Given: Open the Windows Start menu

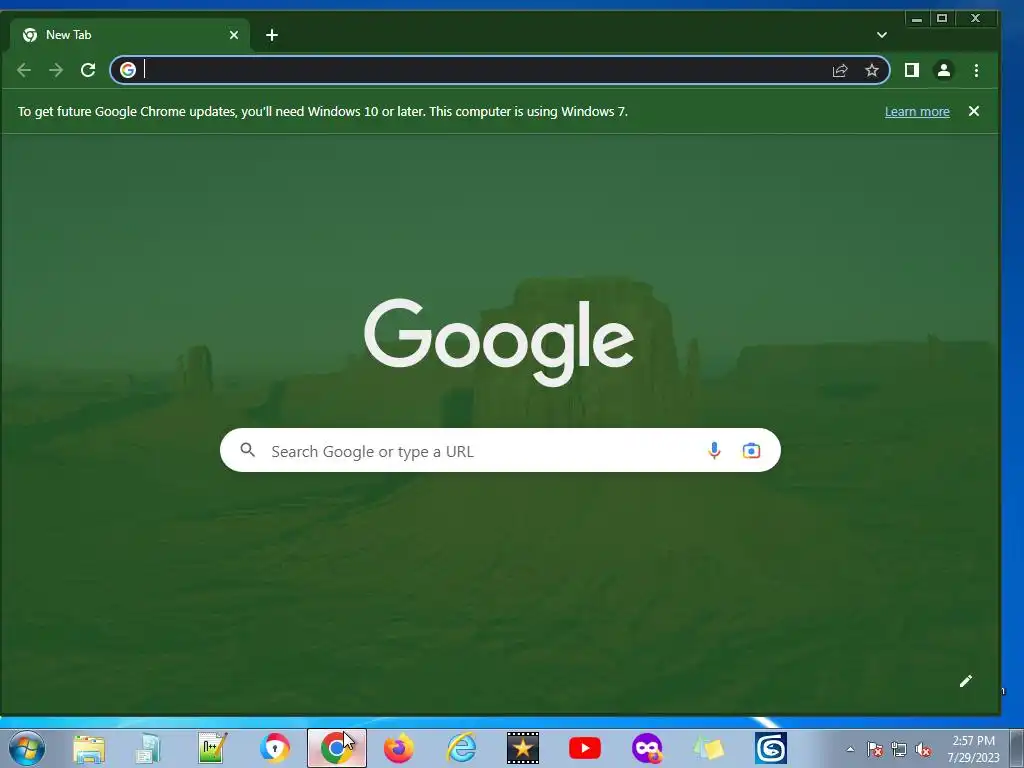Looking at the screenshot, I should point(27,748).
